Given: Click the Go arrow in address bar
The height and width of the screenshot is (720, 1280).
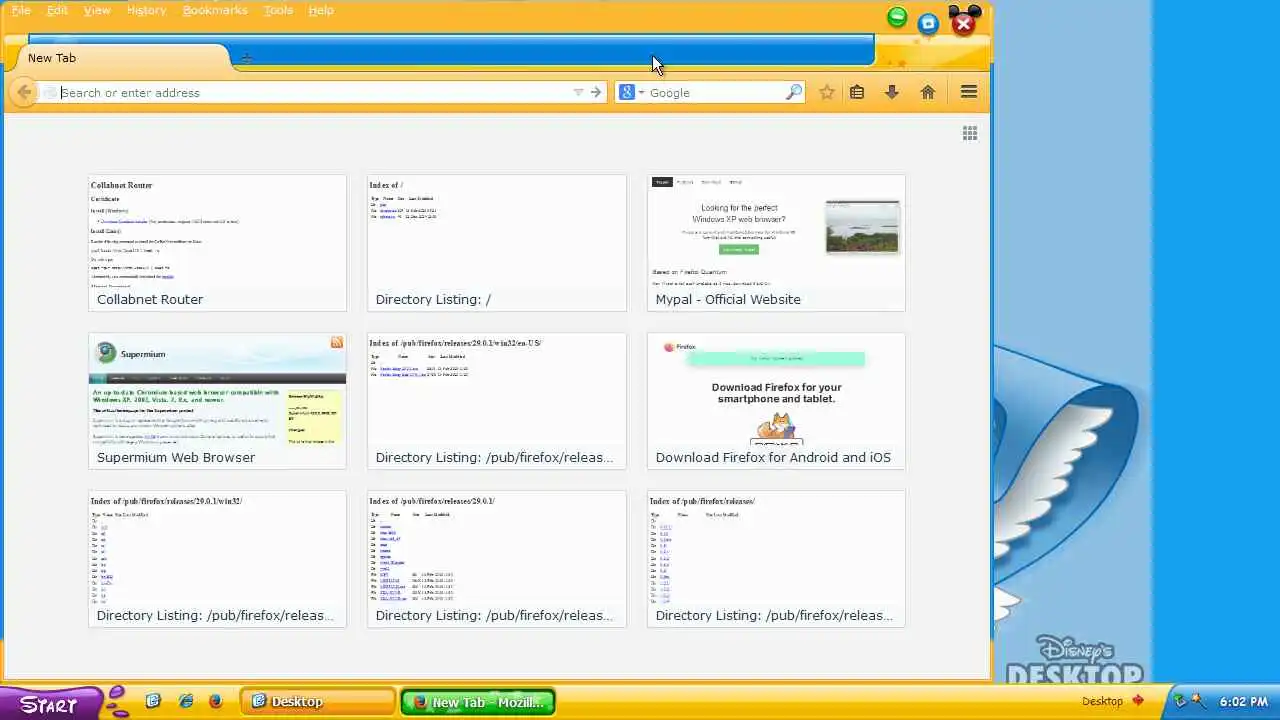Looking at the screenshot, I should coord(596,92).
